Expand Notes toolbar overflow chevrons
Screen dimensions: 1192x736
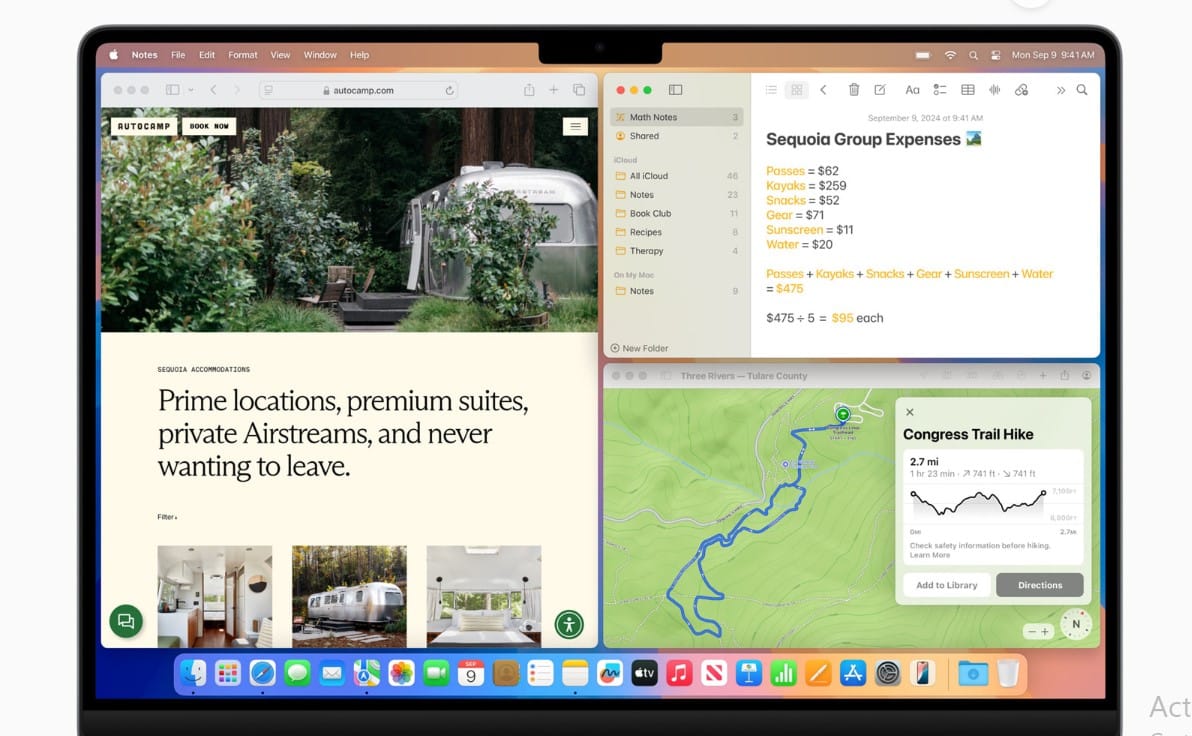pyautogui.click(x=1060, y=90)
